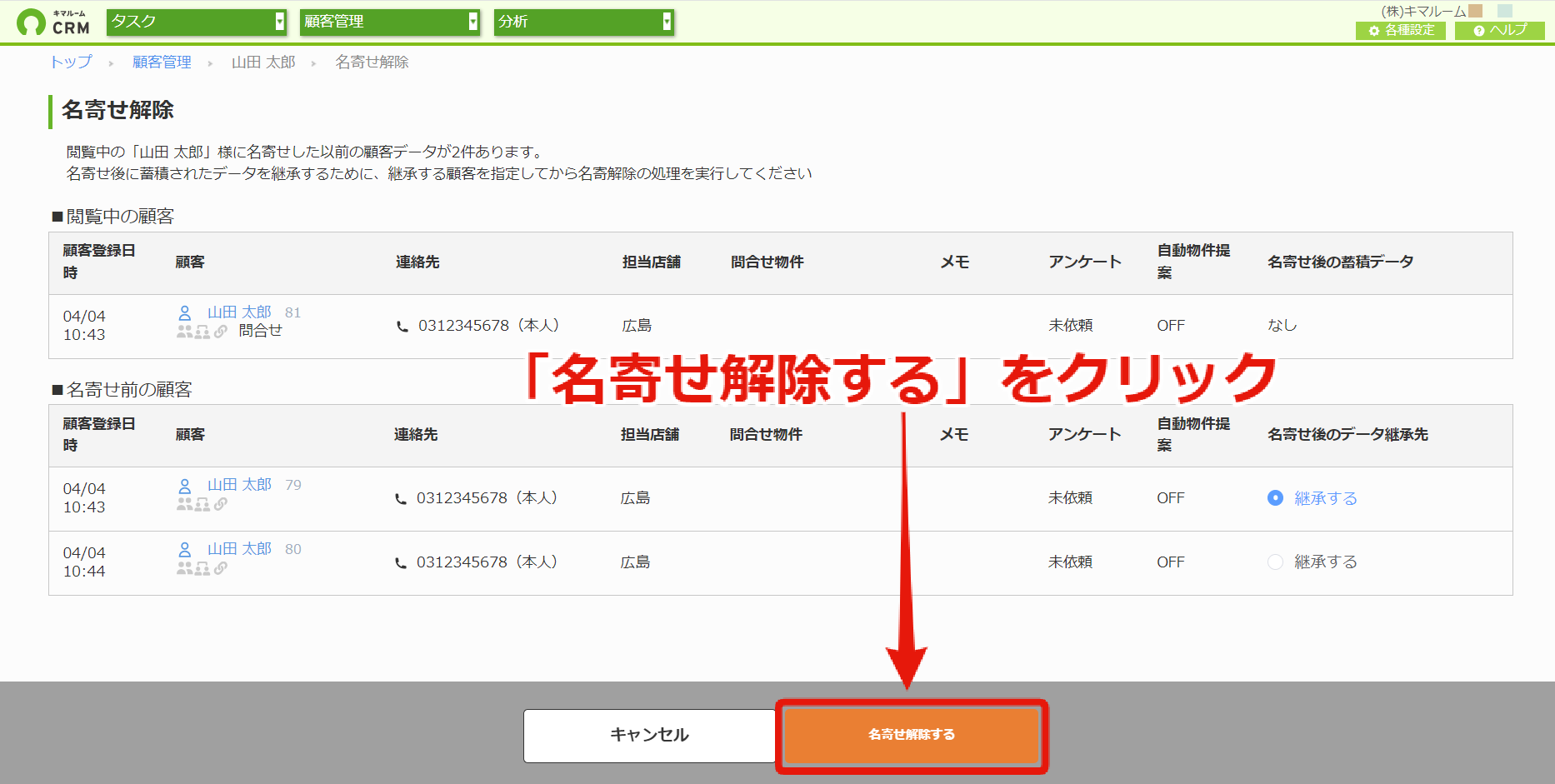The image size is (1555, 784).
Task: Click the gear icon beside 各種設定
Action: pyautogui.click(x=1374, y=31)
